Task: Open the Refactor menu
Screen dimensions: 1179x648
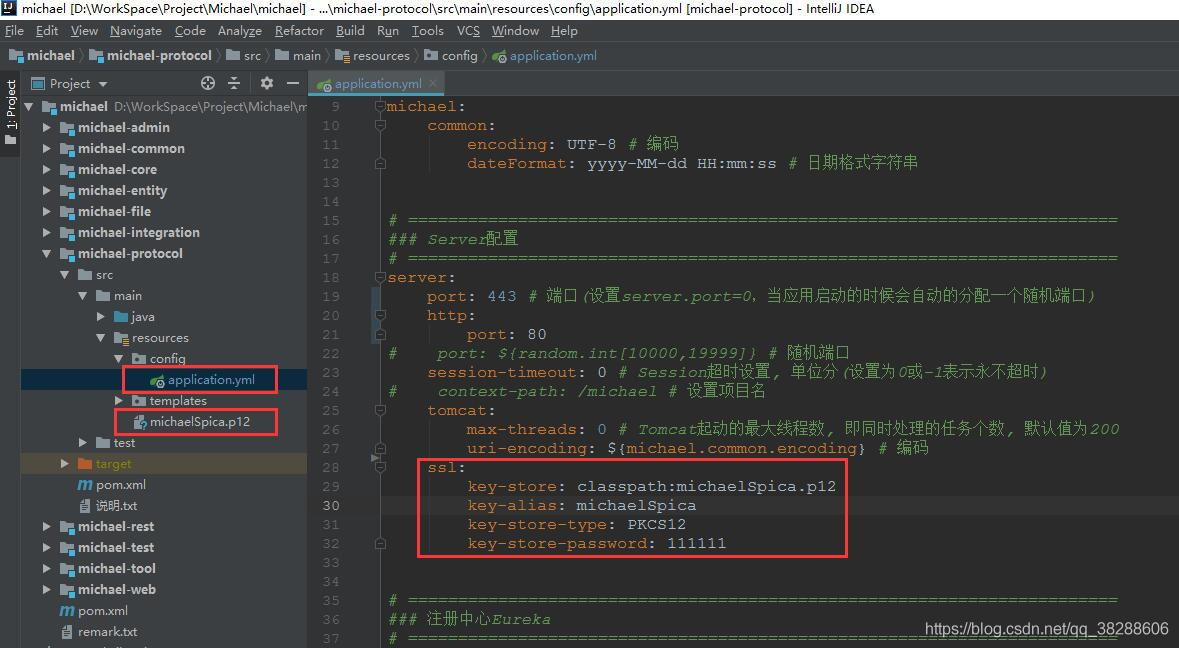Action: tap(298, 31)
